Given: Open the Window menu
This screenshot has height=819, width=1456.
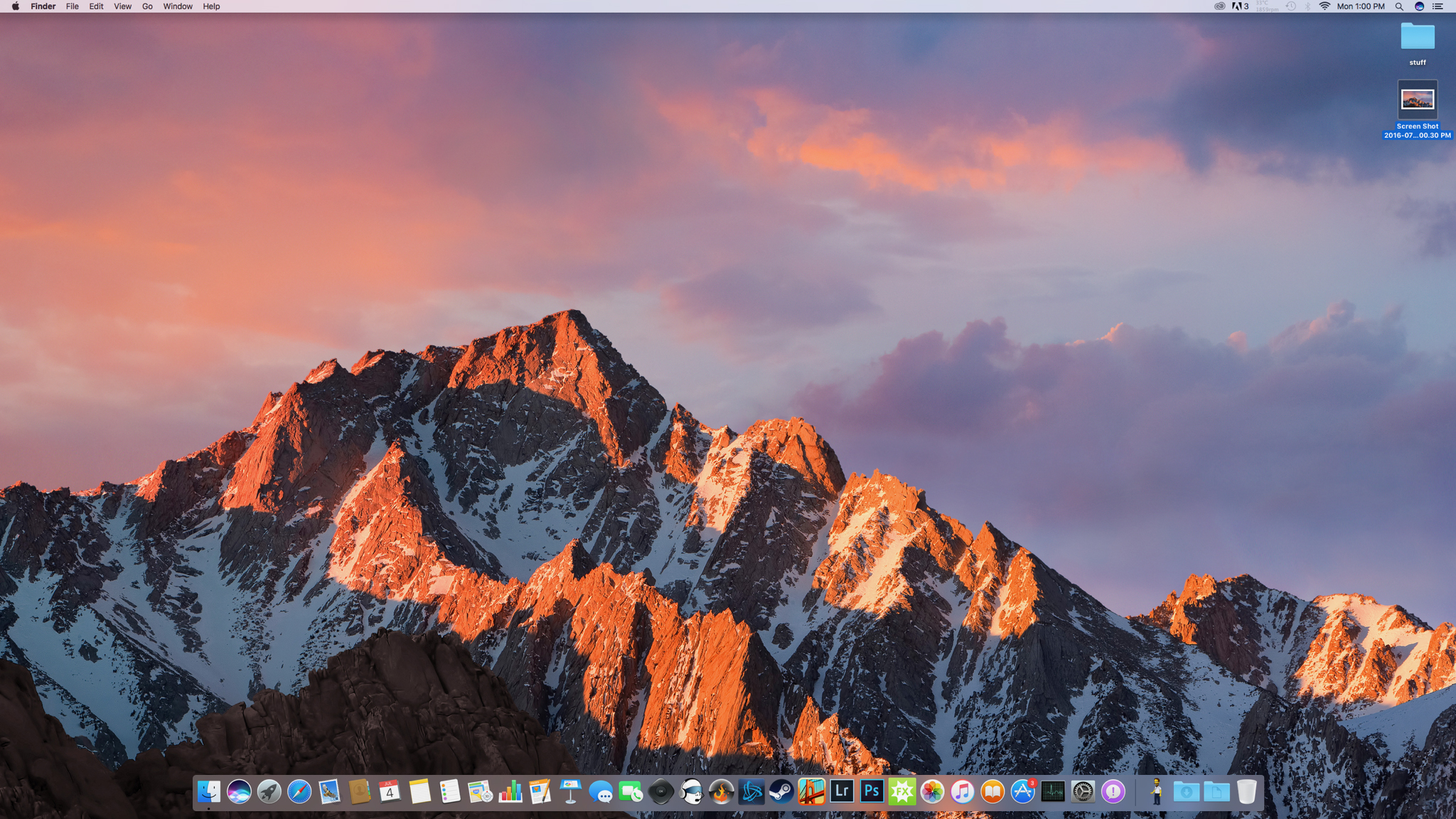Looking at the screenshot, I should (178, 6).
